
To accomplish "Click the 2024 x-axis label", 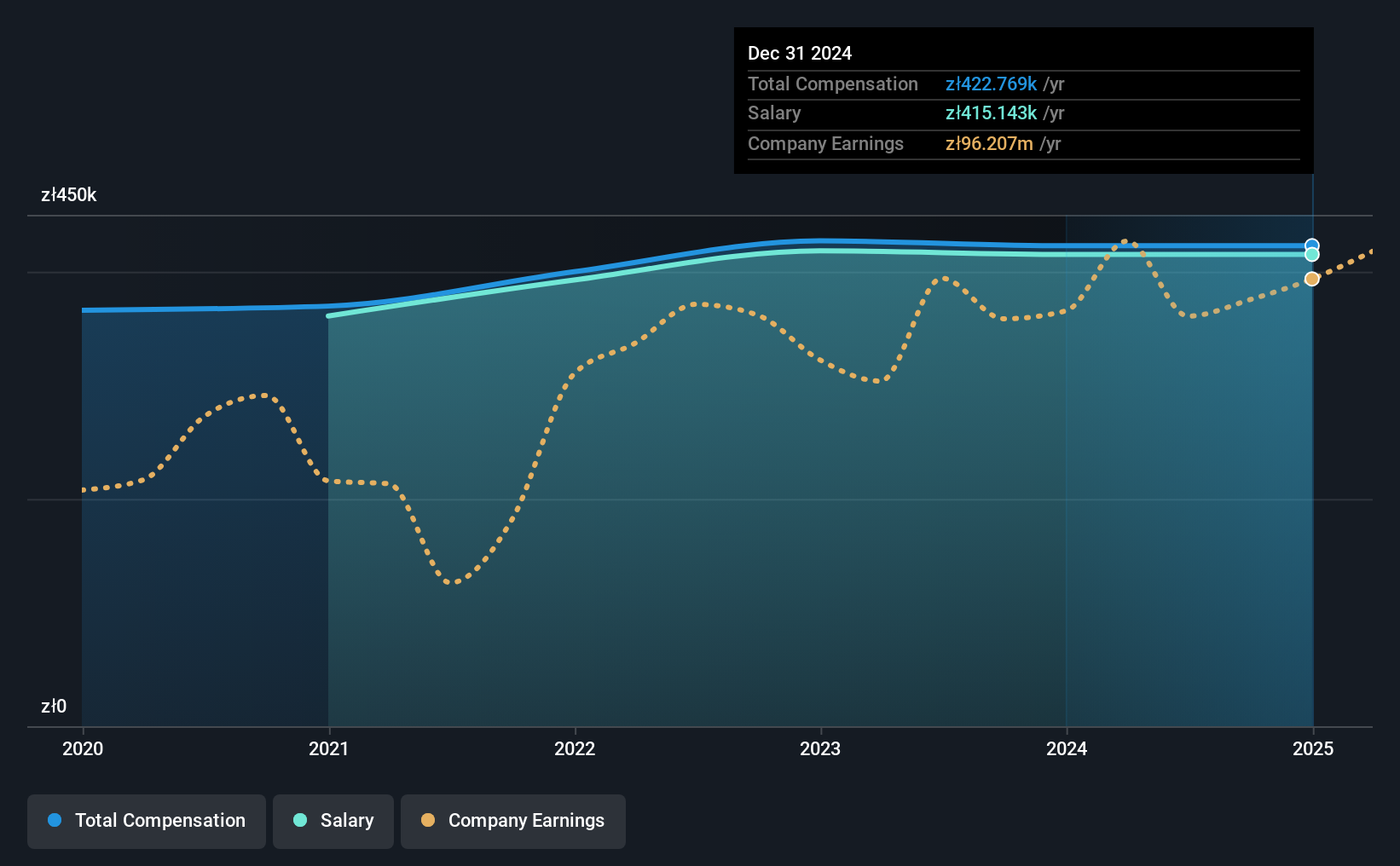I will pyautogui.click(x=1067, y=748).
